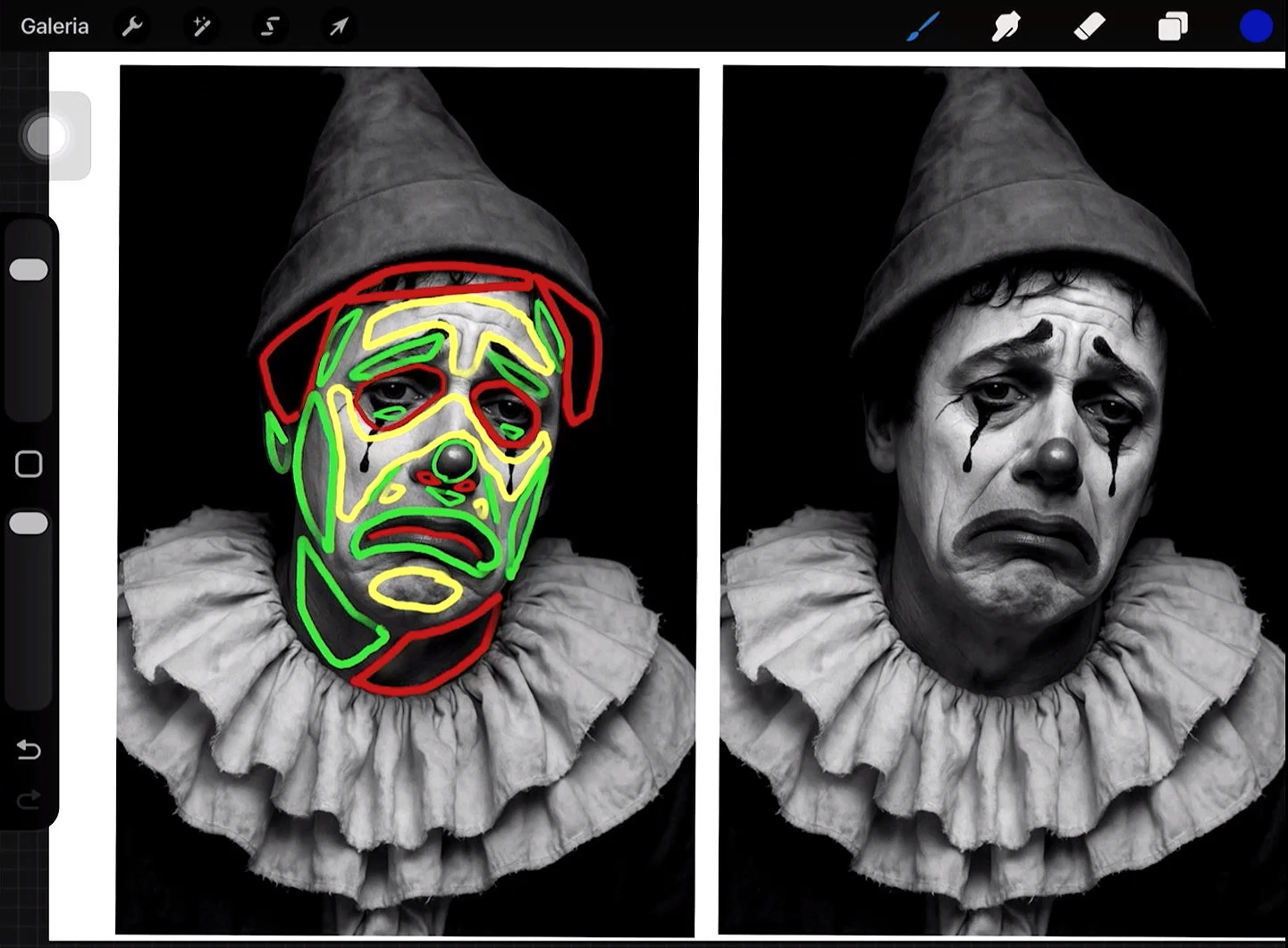Open the Actions wrench menu

point(132,26)
